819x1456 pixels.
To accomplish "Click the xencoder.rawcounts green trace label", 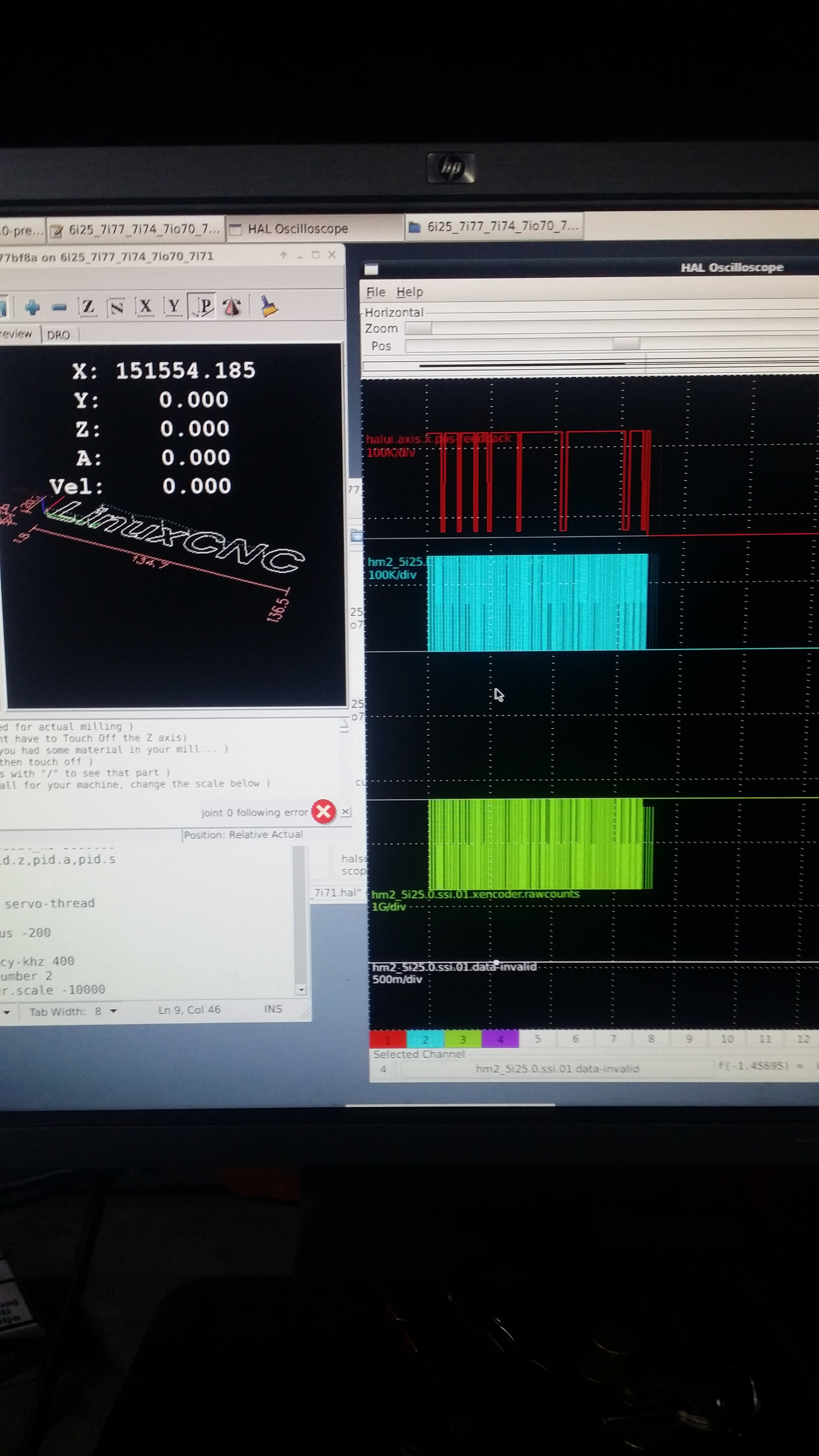I will click(x=475, y=894).
